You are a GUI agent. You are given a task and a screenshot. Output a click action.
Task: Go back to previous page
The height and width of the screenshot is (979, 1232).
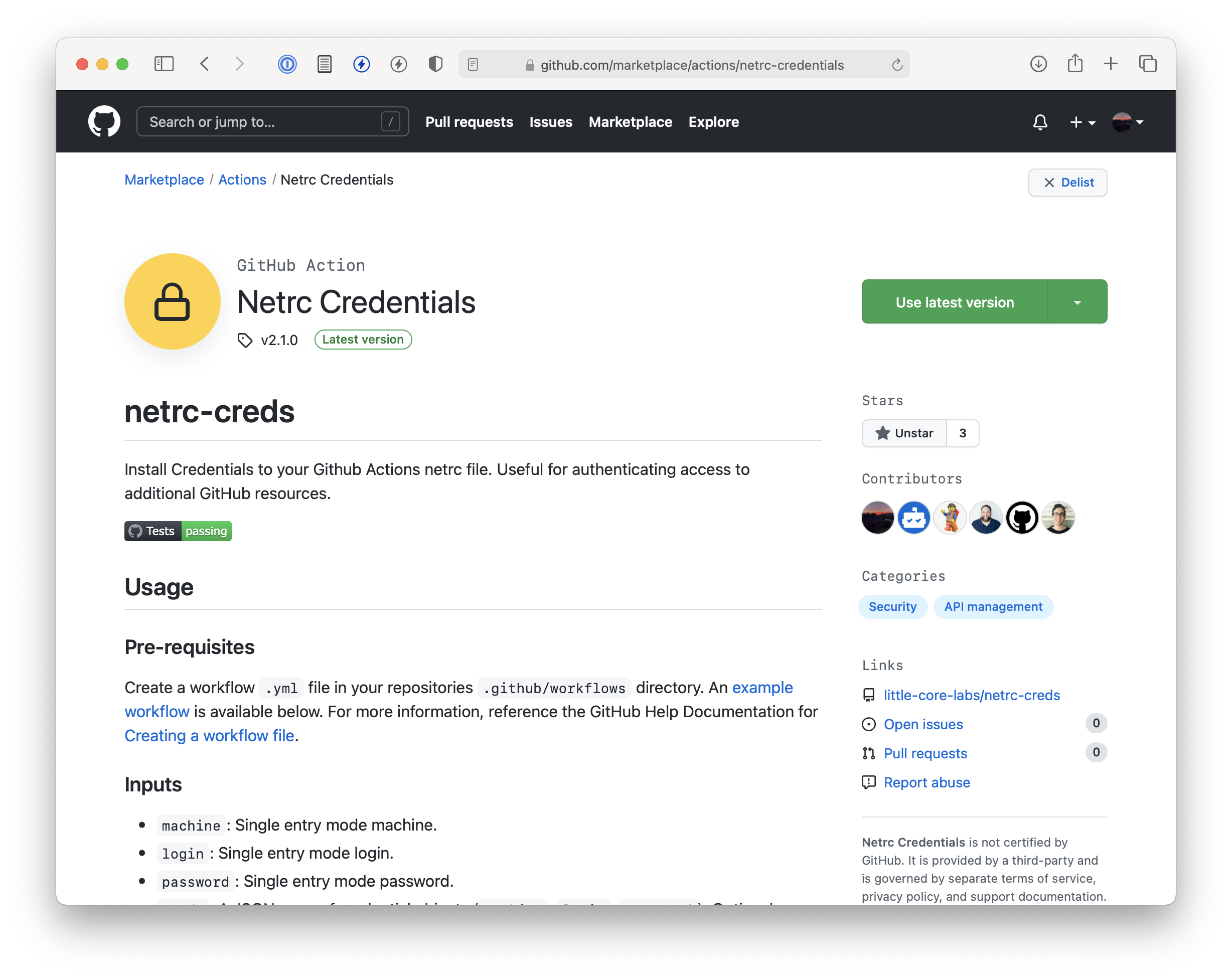(205, 64)
